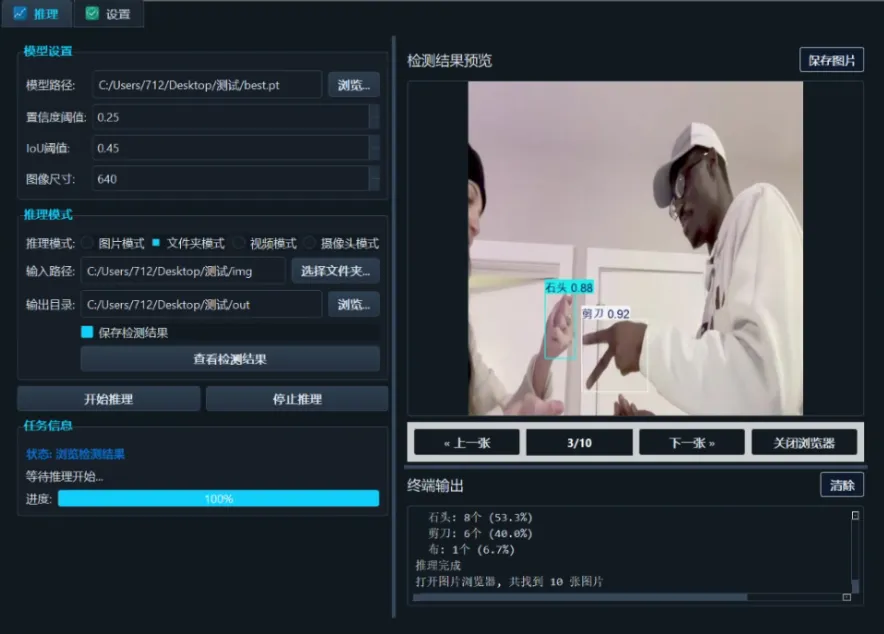Click the 状态: 浏览检测结果 status text

point(76,454)
